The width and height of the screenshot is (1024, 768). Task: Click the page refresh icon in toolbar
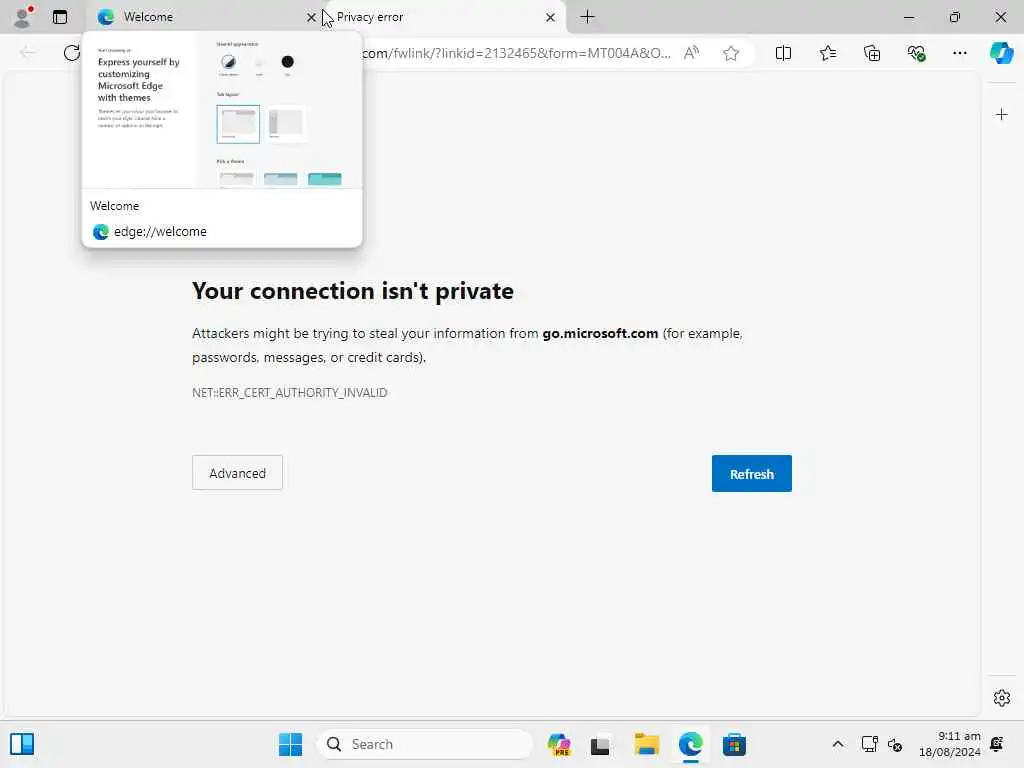pyautogui.click(x=71, y=53)
